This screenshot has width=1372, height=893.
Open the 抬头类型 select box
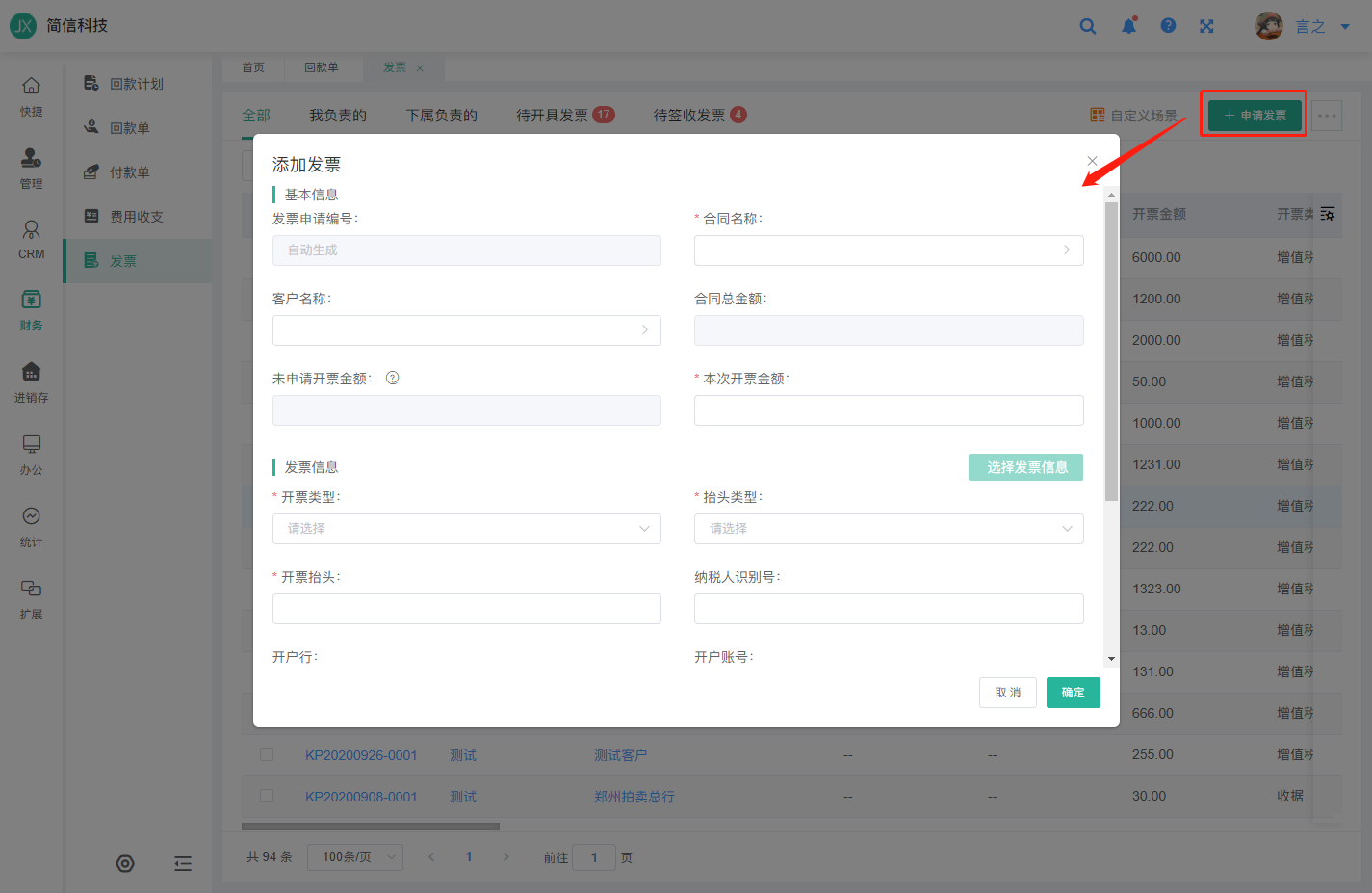(889, 529)
